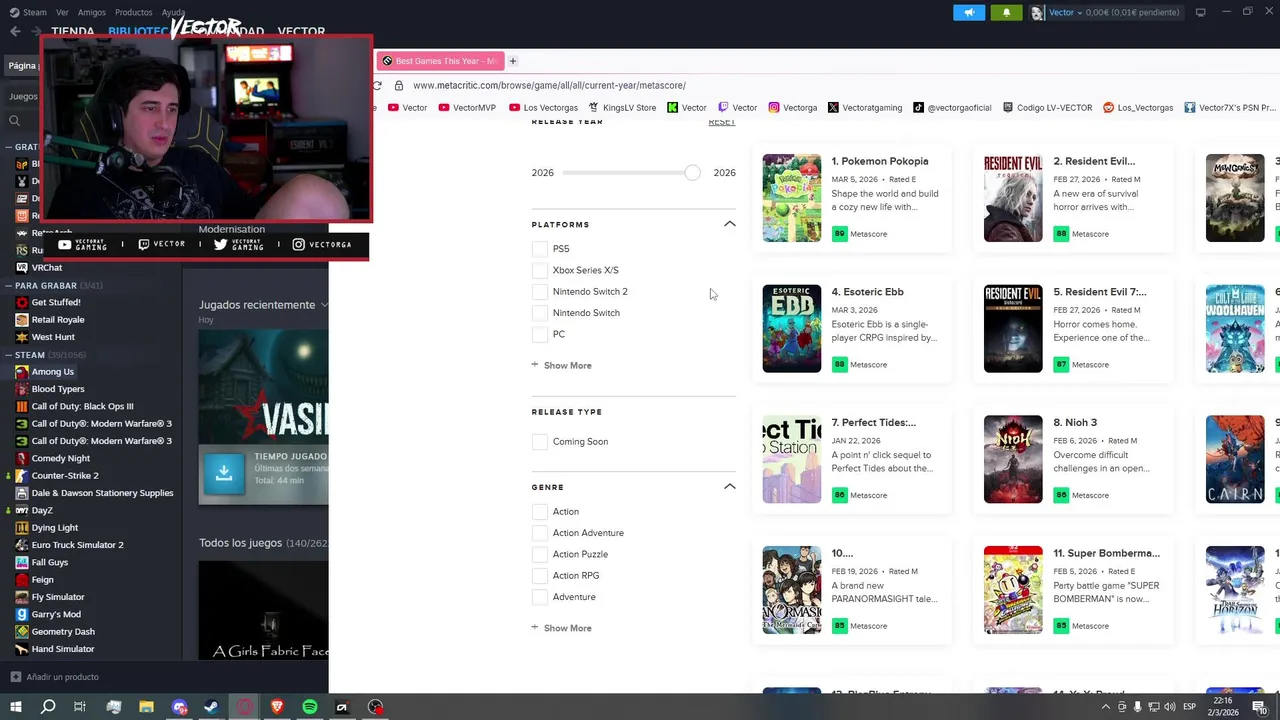
Task: Check the Action Puzzle genre checkbox
Action: point(540,554)
